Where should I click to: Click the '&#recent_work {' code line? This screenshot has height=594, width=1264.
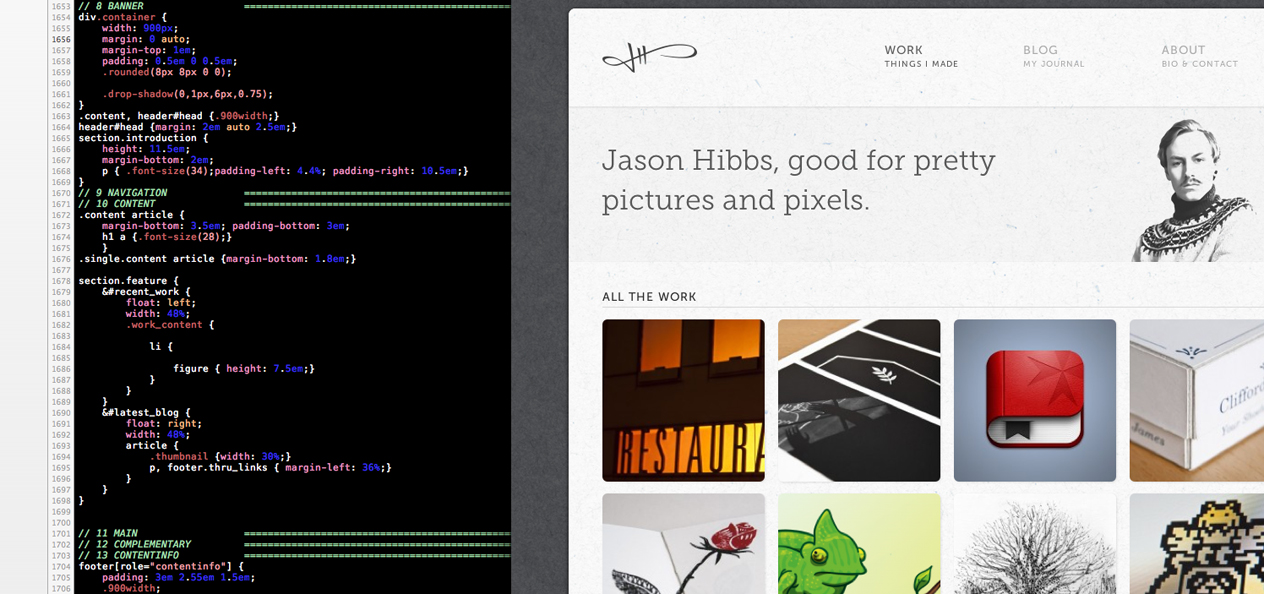145,292
